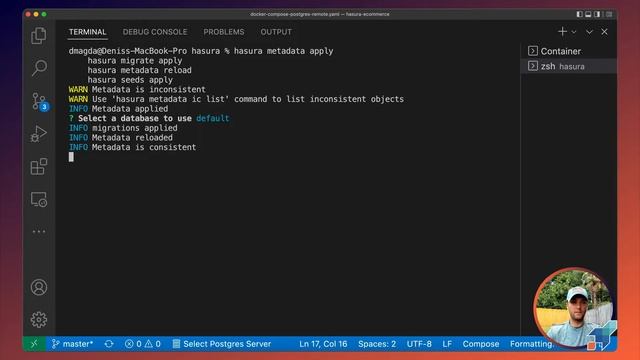Open Remote Explorer view icon
The height and width of the screenshot is (360, 640).
coord(39,199)
